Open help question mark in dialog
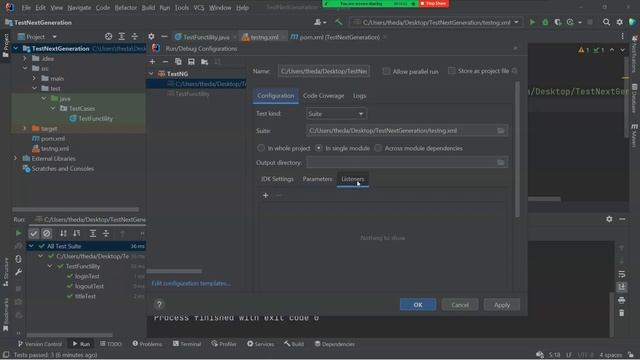Viewport: 640px width, 360px height. [159, 304]
